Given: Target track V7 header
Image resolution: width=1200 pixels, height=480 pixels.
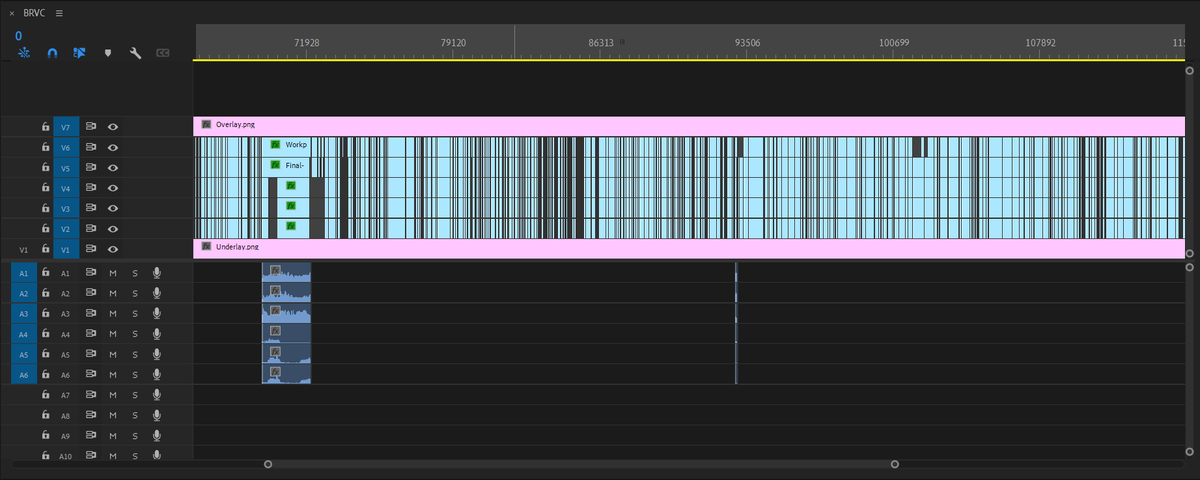Looking at the screenshot, I should [x=66, y=127].
